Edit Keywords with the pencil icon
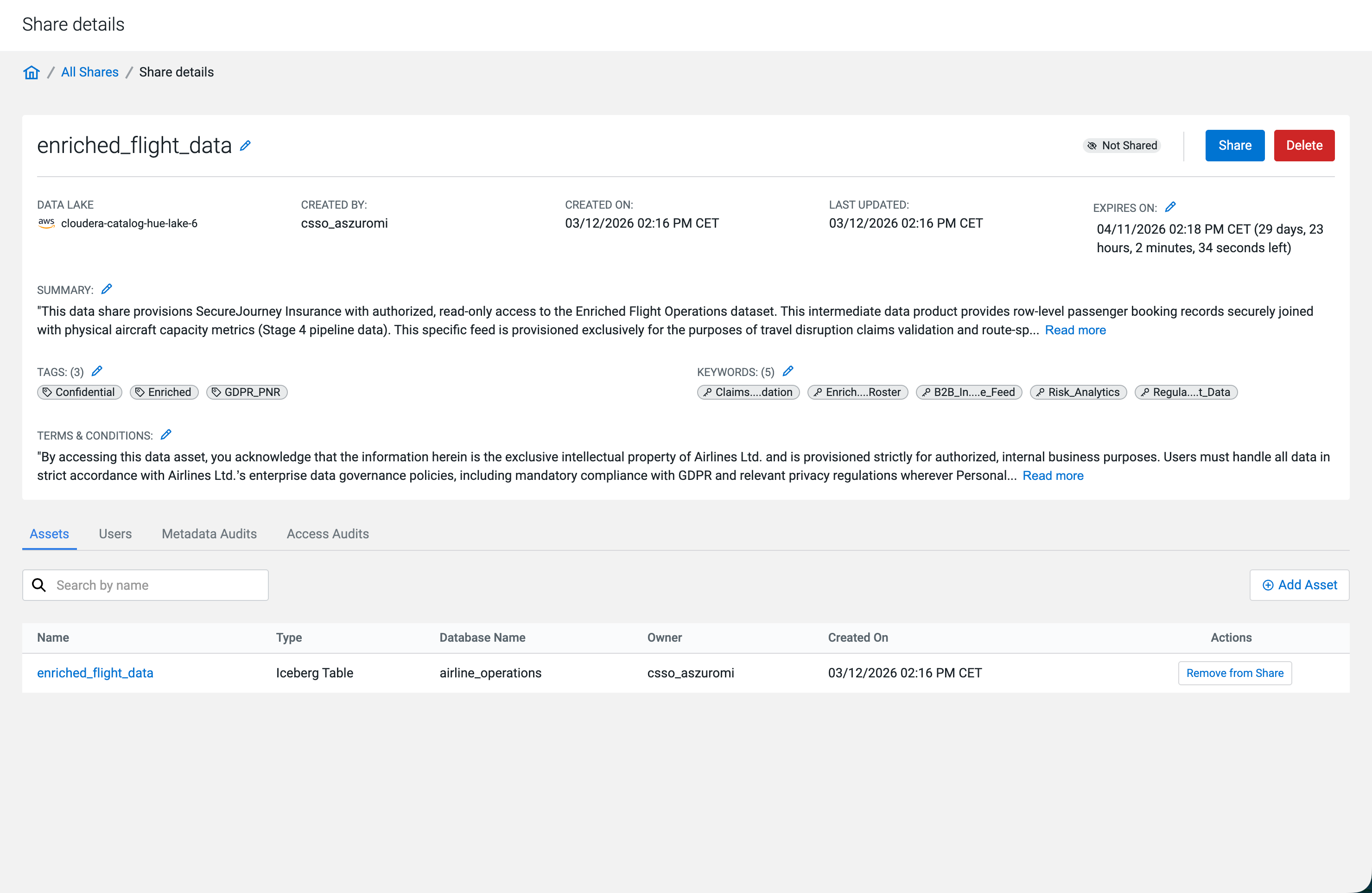1372x893 pixels. click(788, 370)
